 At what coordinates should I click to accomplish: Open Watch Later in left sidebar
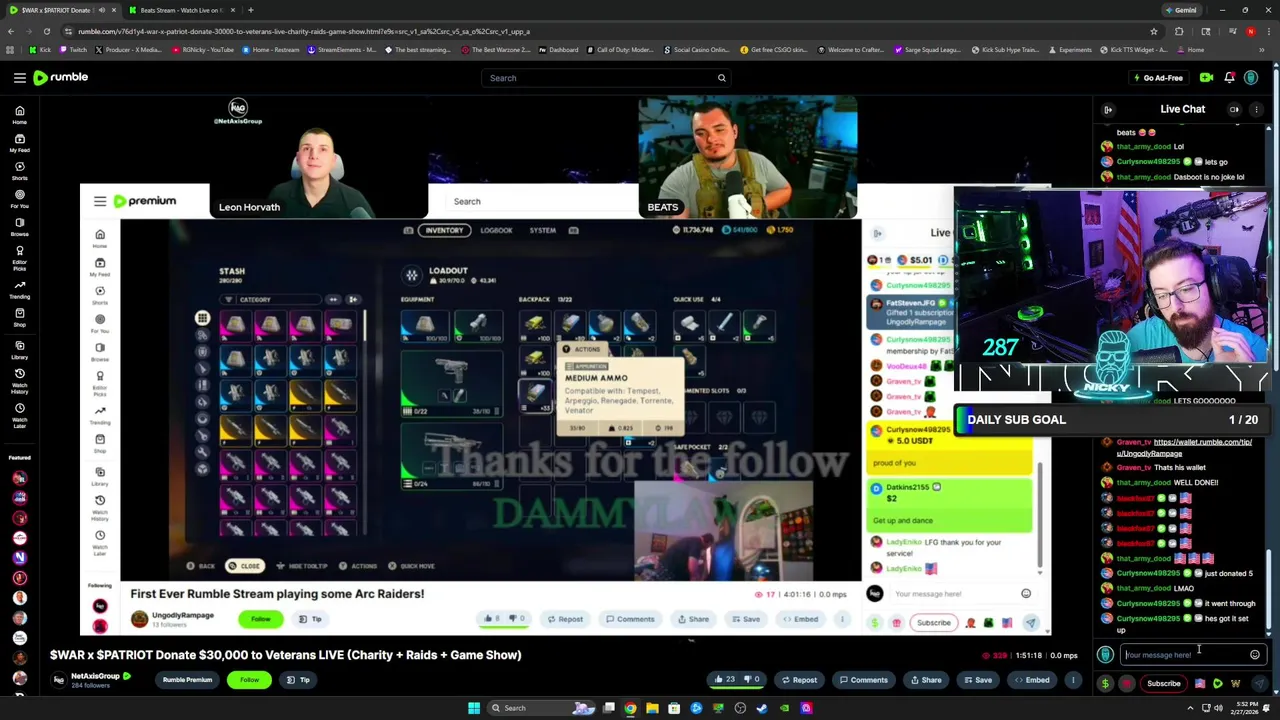tap(19, 415)
